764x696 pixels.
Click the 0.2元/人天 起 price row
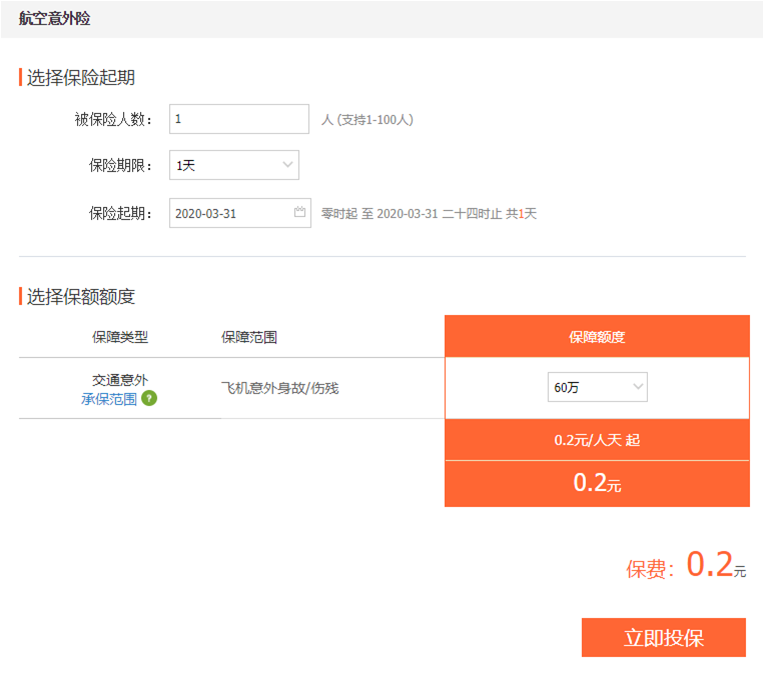(597, 440)
